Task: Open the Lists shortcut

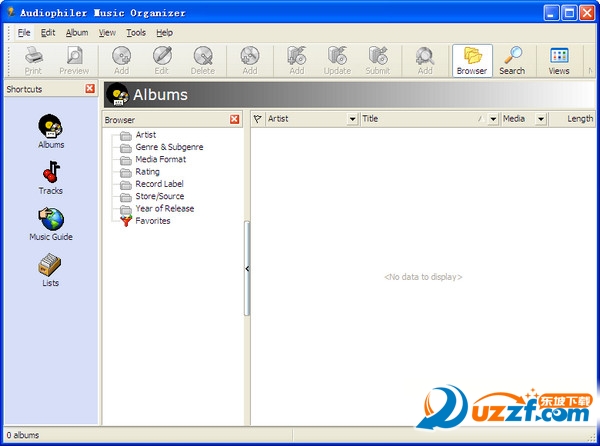Action: point(50,270)
